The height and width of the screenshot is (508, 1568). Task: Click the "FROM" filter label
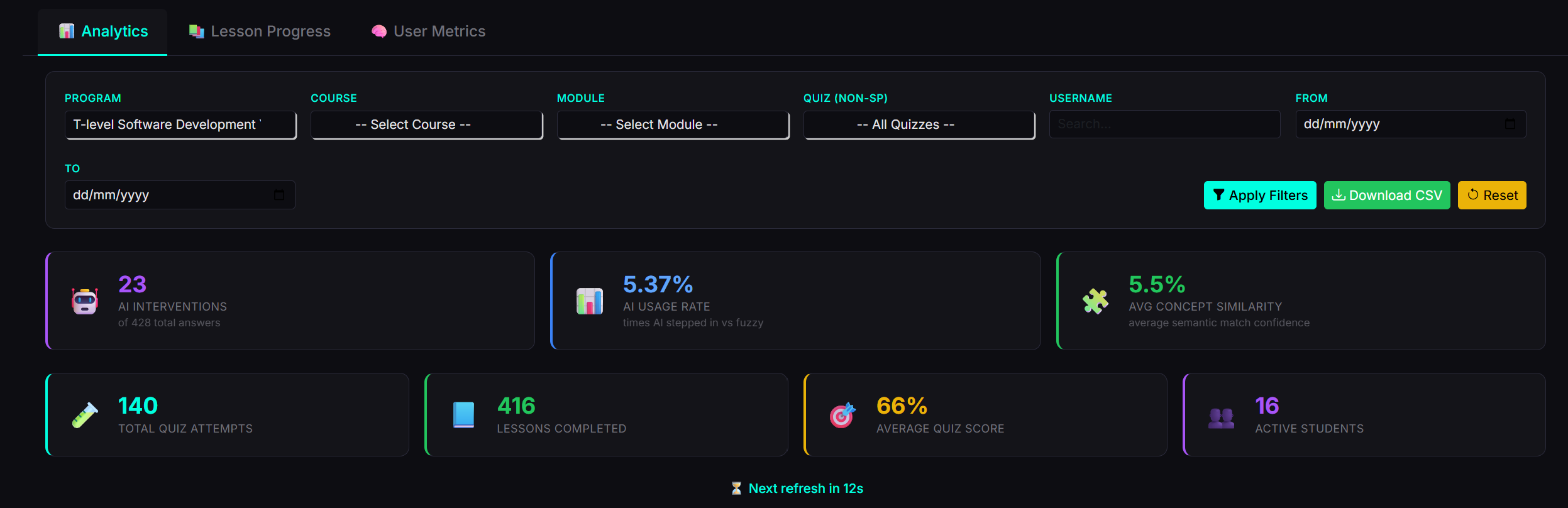tap(1311, 98)
